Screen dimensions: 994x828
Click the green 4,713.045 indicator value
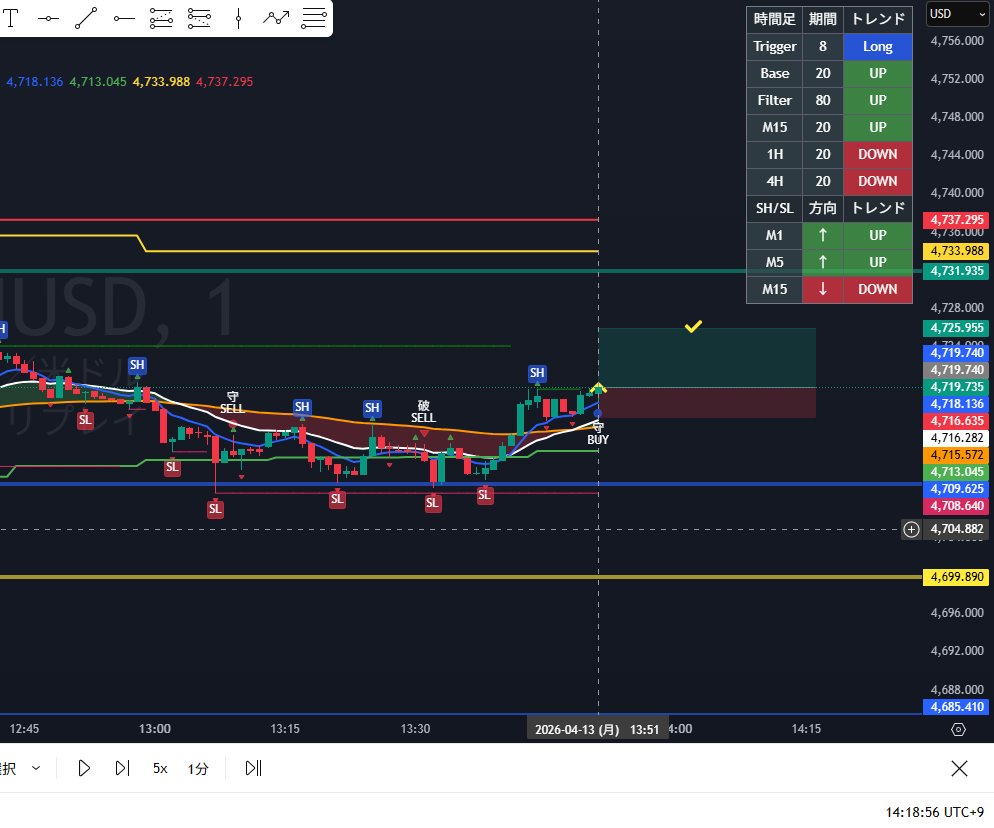pos(98,82)
